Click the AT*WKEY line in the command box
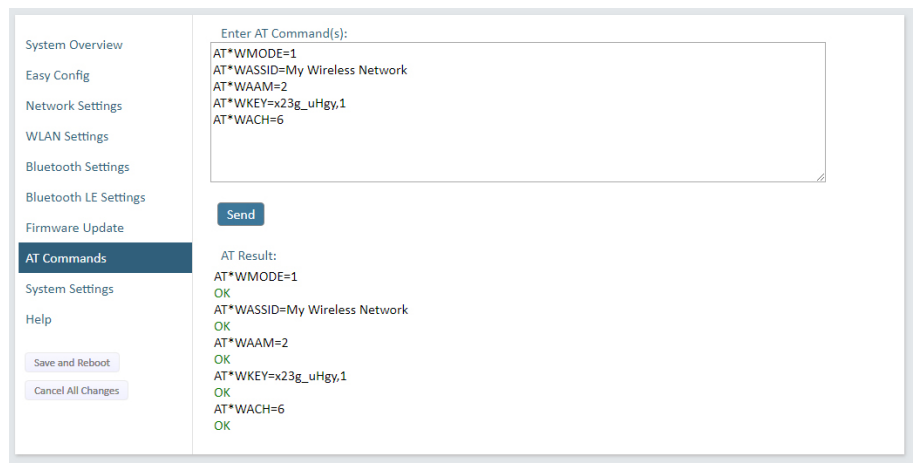This screenshot has width=921, height=471. pos(283,103)
